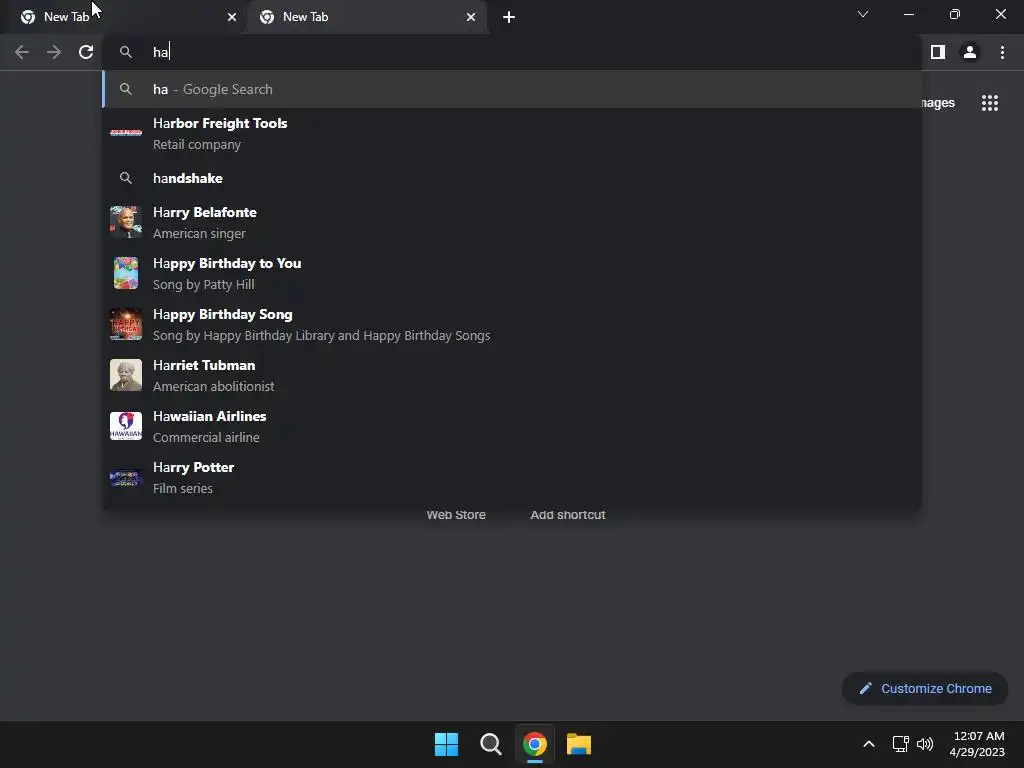This screenshot has height=768, width=1024.
Task: Open Windows taskbar Search
Action: click(x=490, y=744)
